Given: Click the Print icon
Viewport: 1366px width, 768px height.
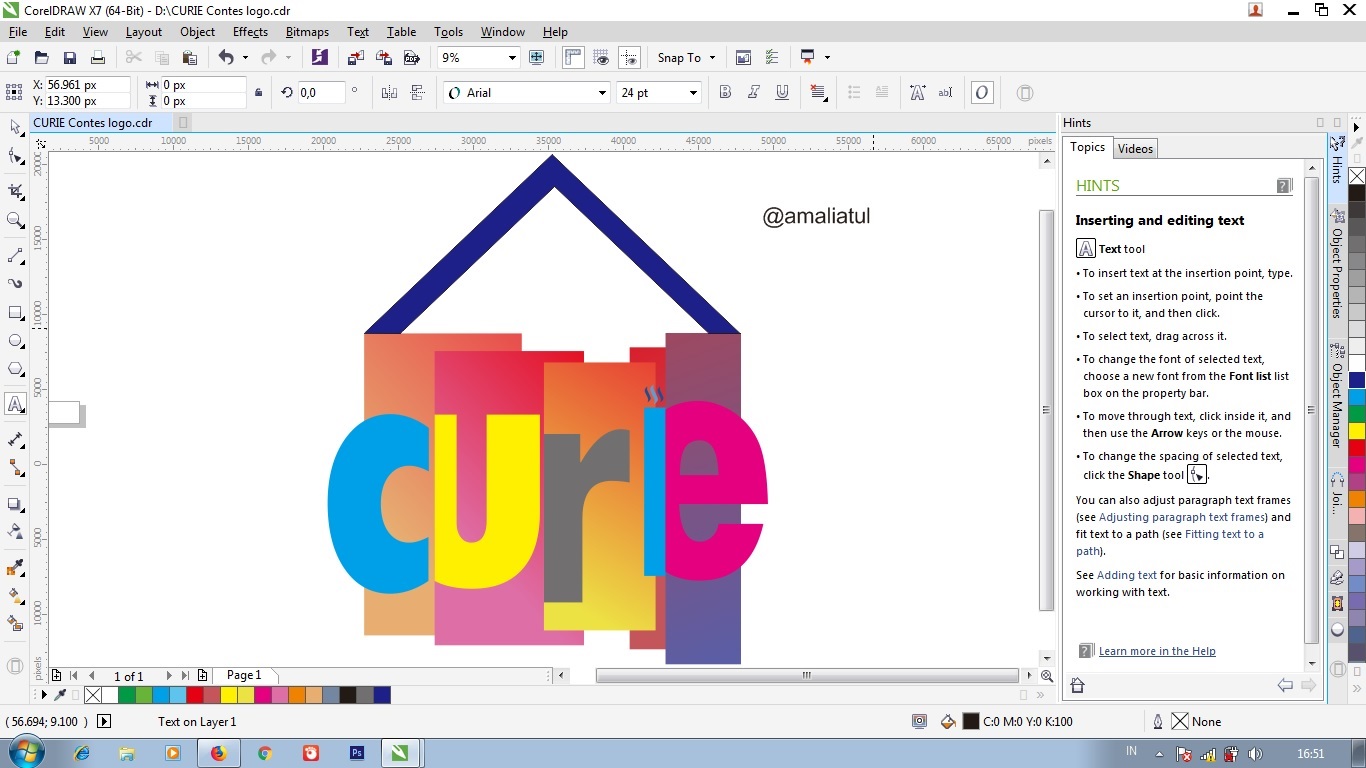Looking at the screenshot, I should (97, 58).
